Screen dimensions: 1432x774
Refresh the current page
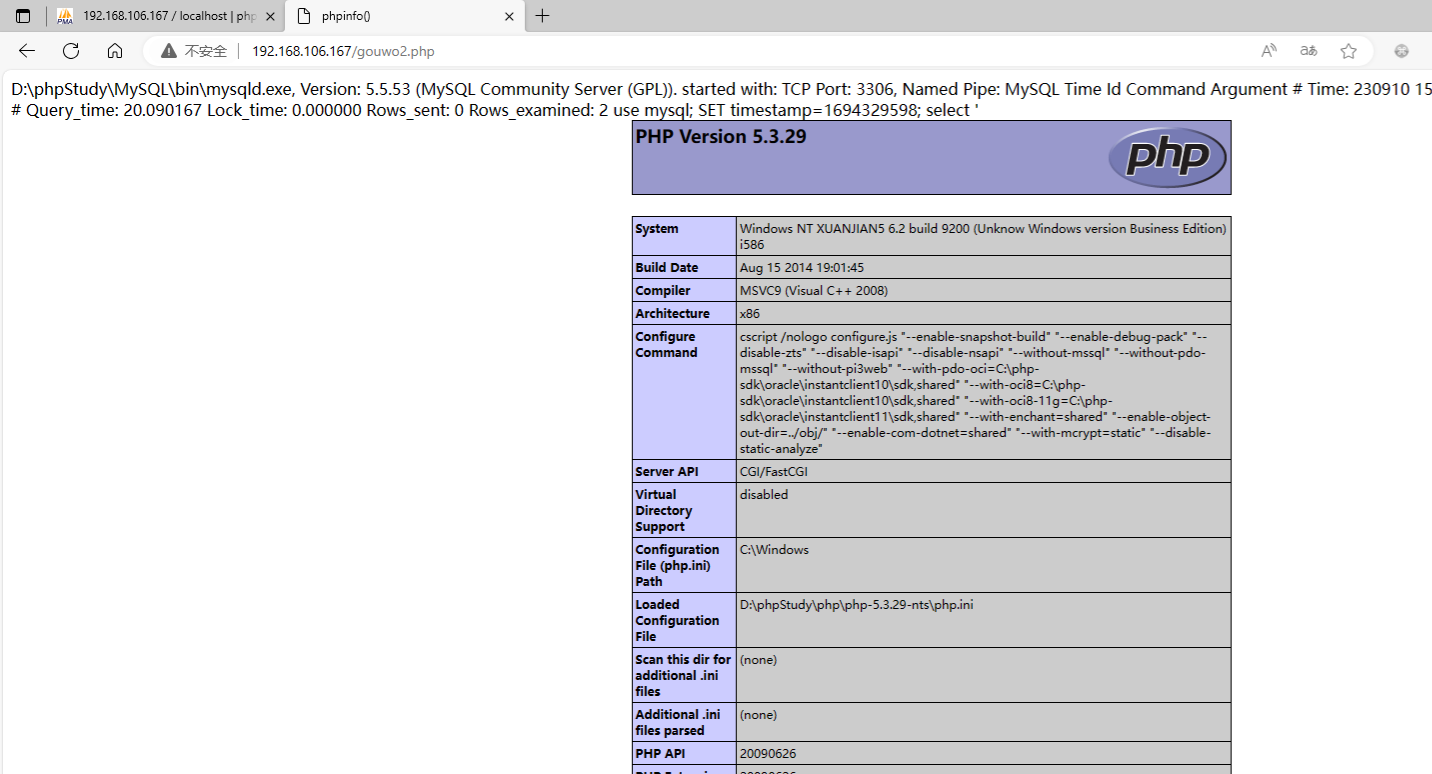click(x=71, y=51)
